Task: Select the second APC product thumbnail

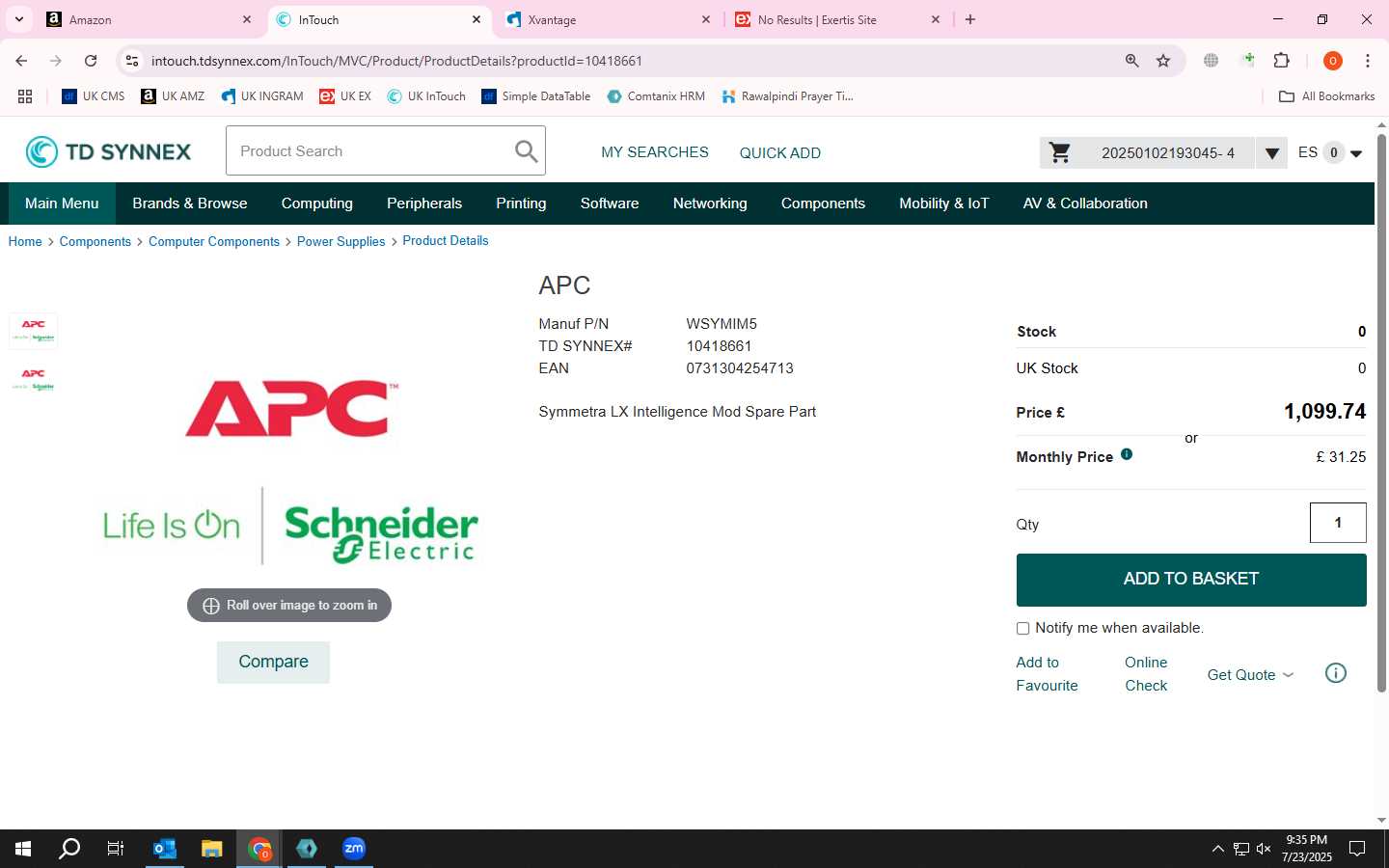Action: pyautogui.click(x=33, y=379)
